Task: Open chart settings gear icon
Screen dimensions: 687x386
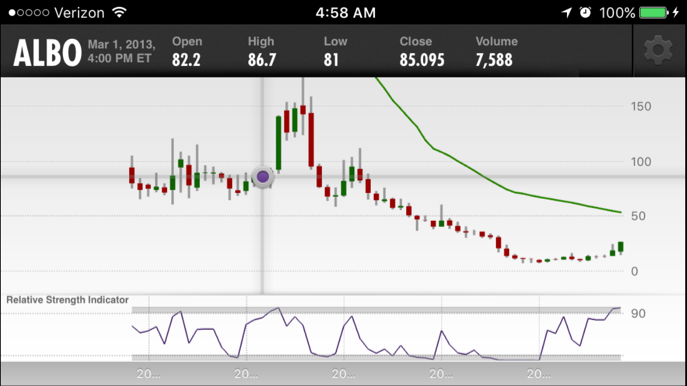Action: click(658, 51)
